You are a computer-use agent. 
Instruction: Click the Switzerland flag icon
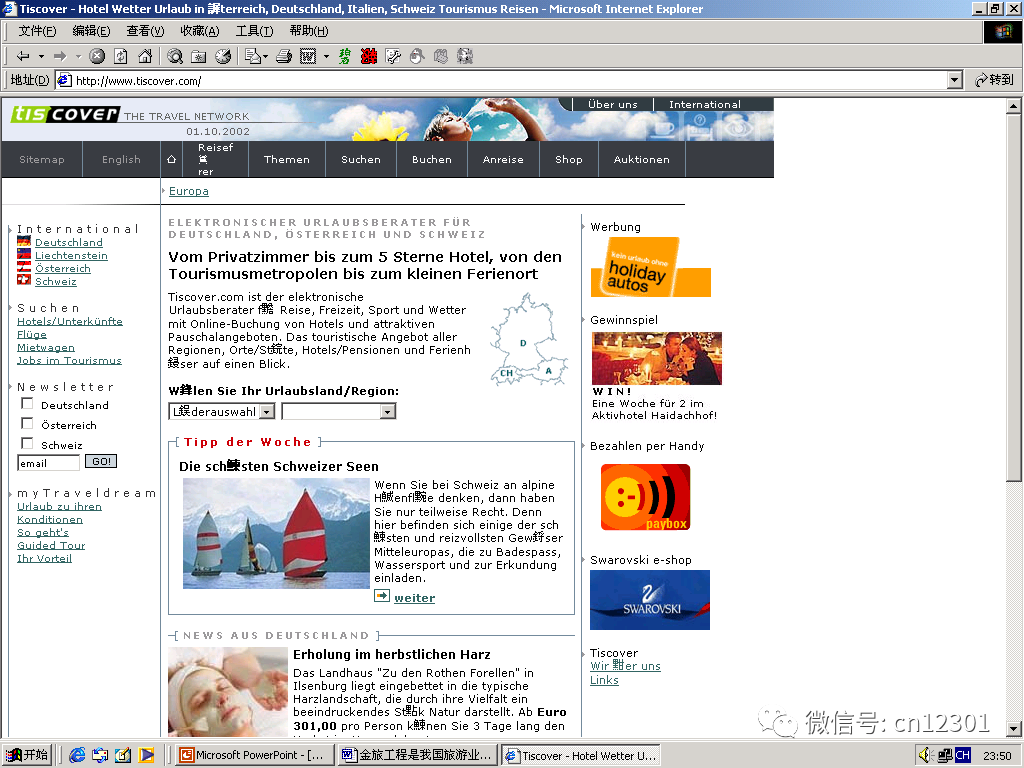coord(24,280)
